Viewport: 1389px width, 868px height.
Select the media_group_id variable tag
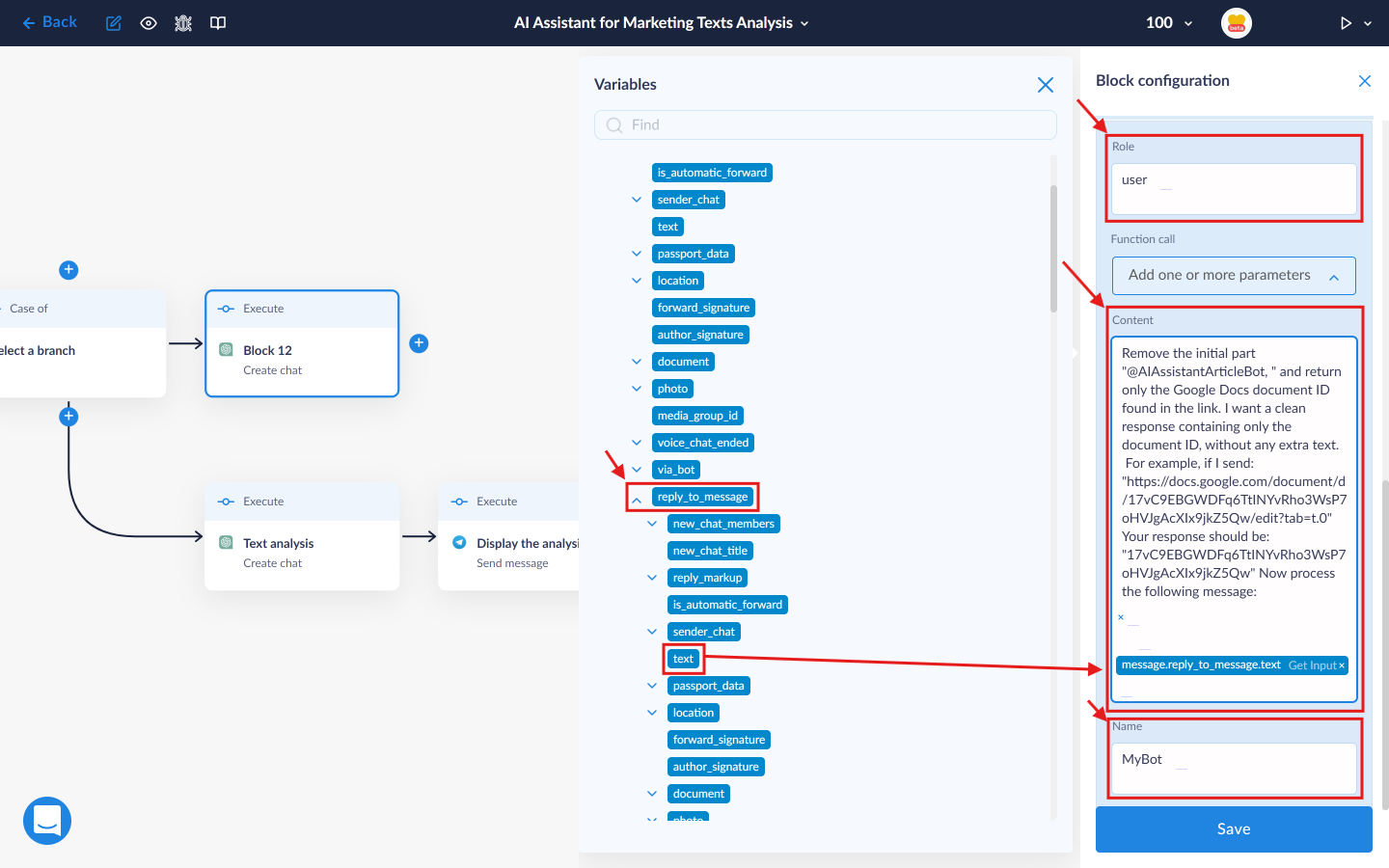point(698,416)
